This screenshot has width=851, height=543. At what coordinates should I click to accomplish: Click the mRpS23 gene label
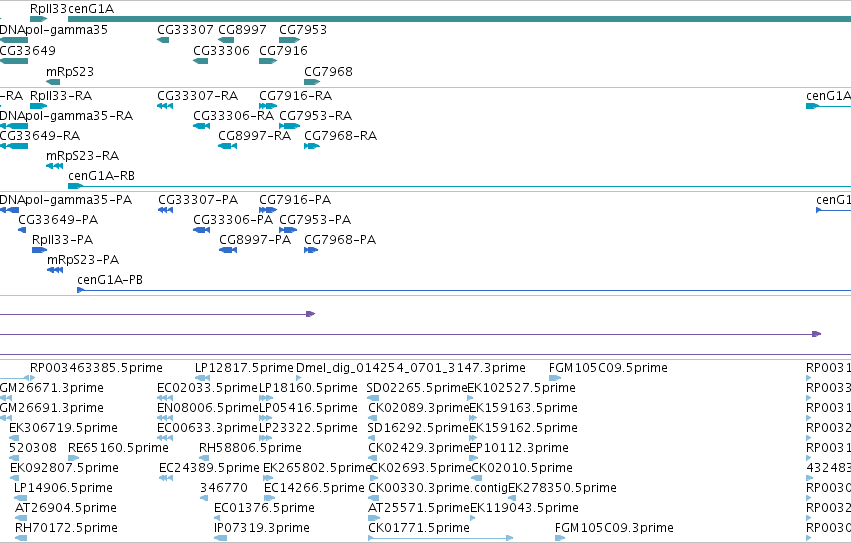pos(70,72)
